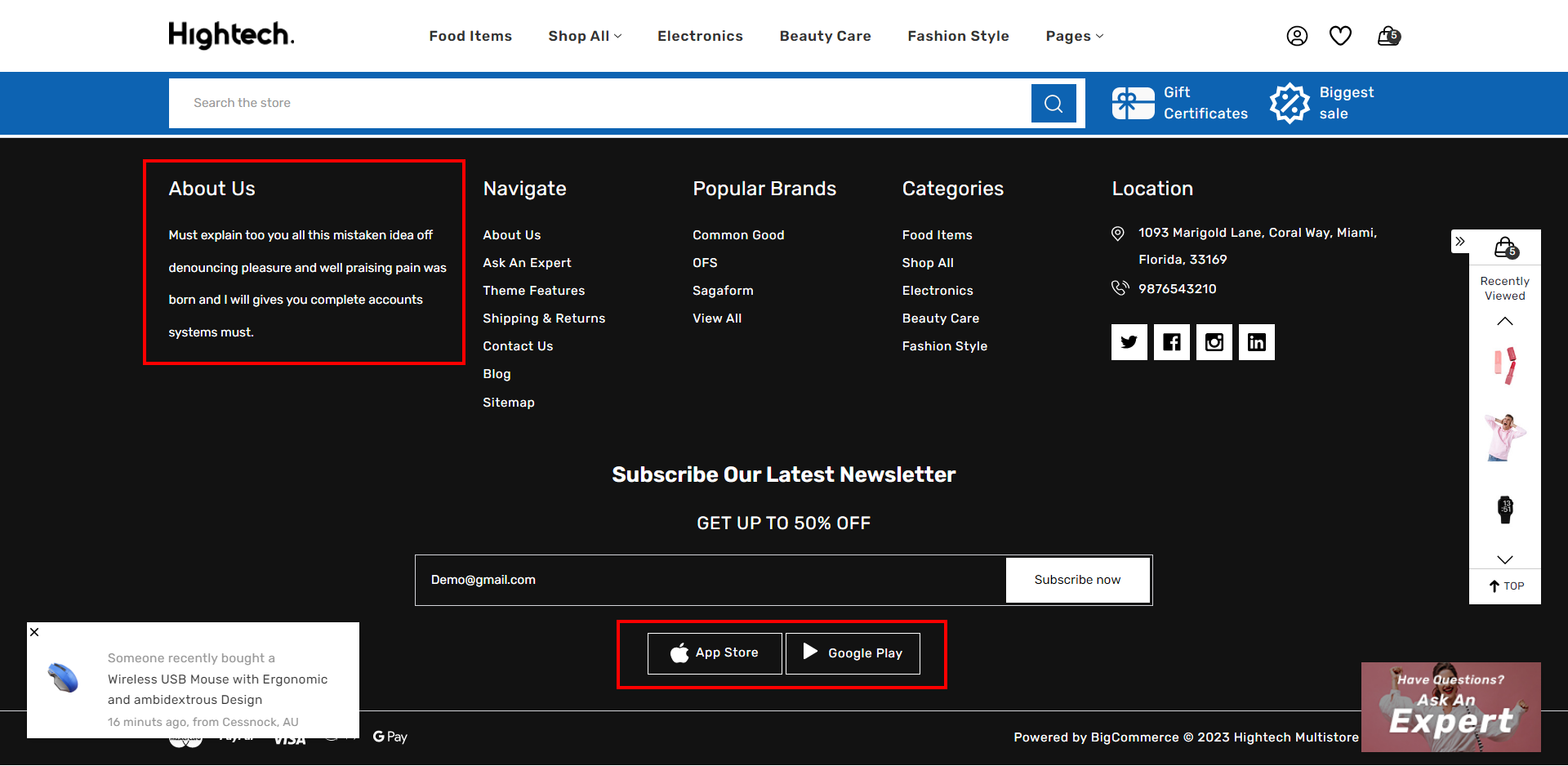
Task: Click the App Store download button
Action: pyautogui.click(x=715, y=653)
